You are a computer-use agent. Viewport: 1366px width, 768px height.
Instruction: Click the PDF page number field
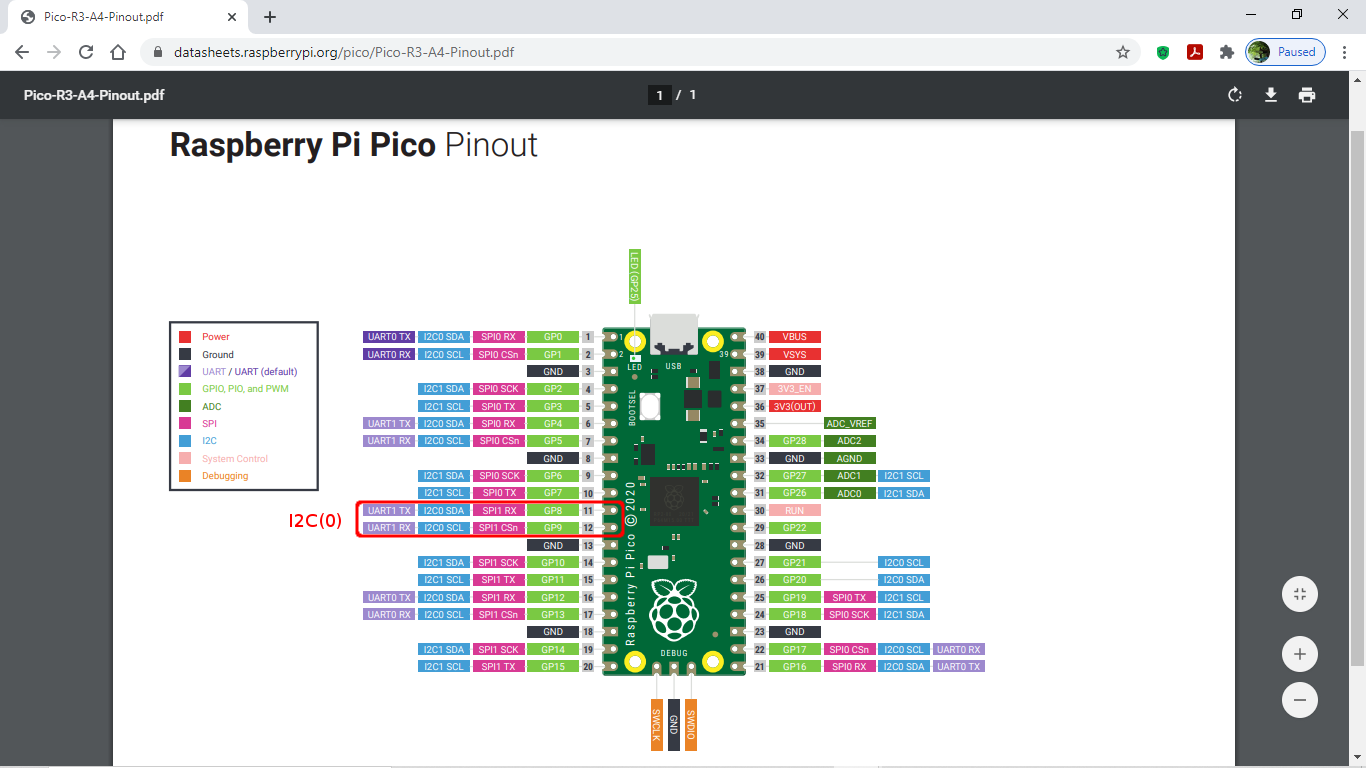pos(659,95)
